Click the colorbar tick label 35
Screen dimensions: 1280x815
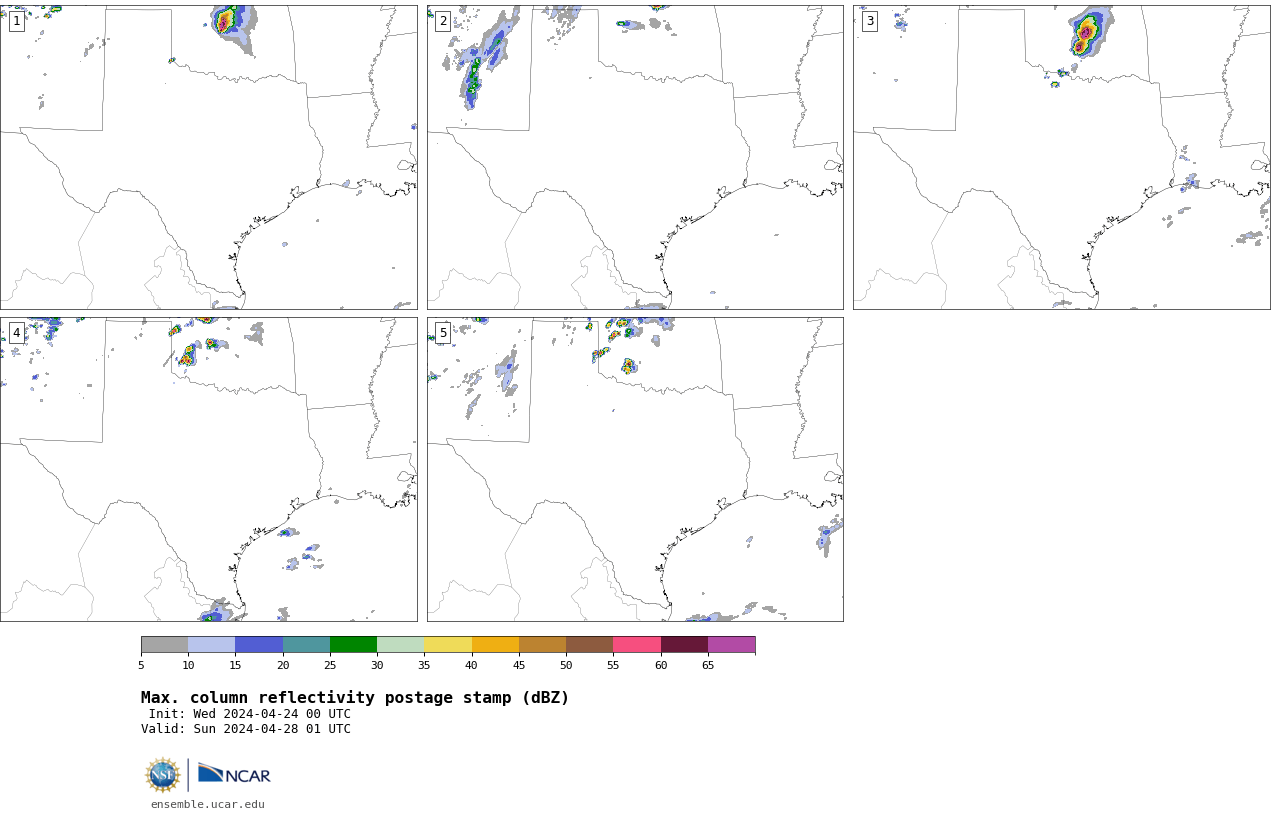coord(424,665)
